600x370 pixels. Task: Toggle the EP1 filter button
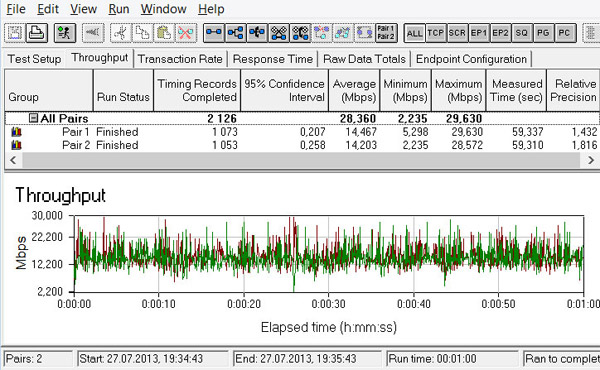click(479, 33)
